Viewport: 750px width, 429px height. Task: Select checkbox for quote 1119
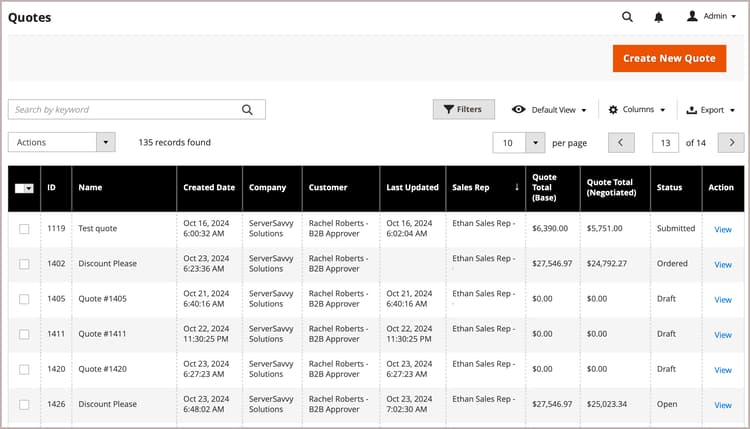[24, 229]
